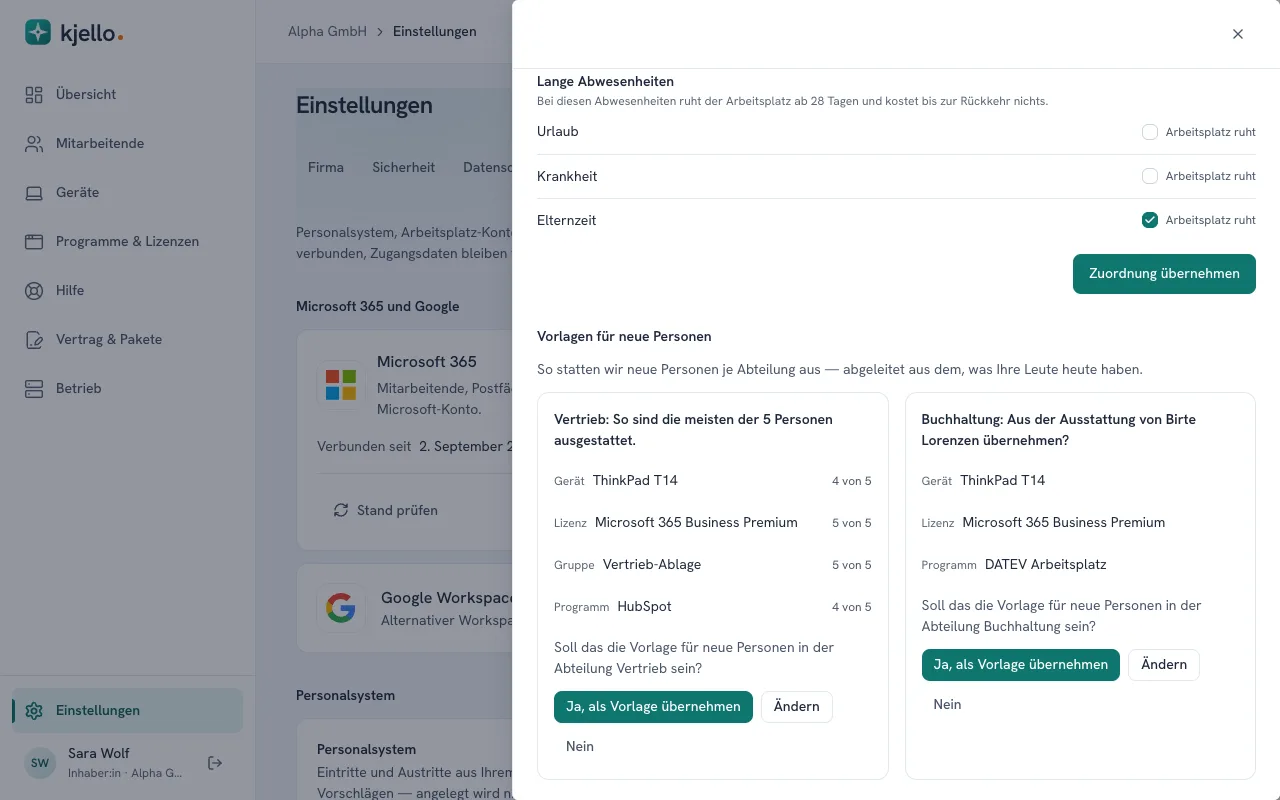1280x800 pixels.
Task: Click the SW user avatar
Action: [40, 763]
